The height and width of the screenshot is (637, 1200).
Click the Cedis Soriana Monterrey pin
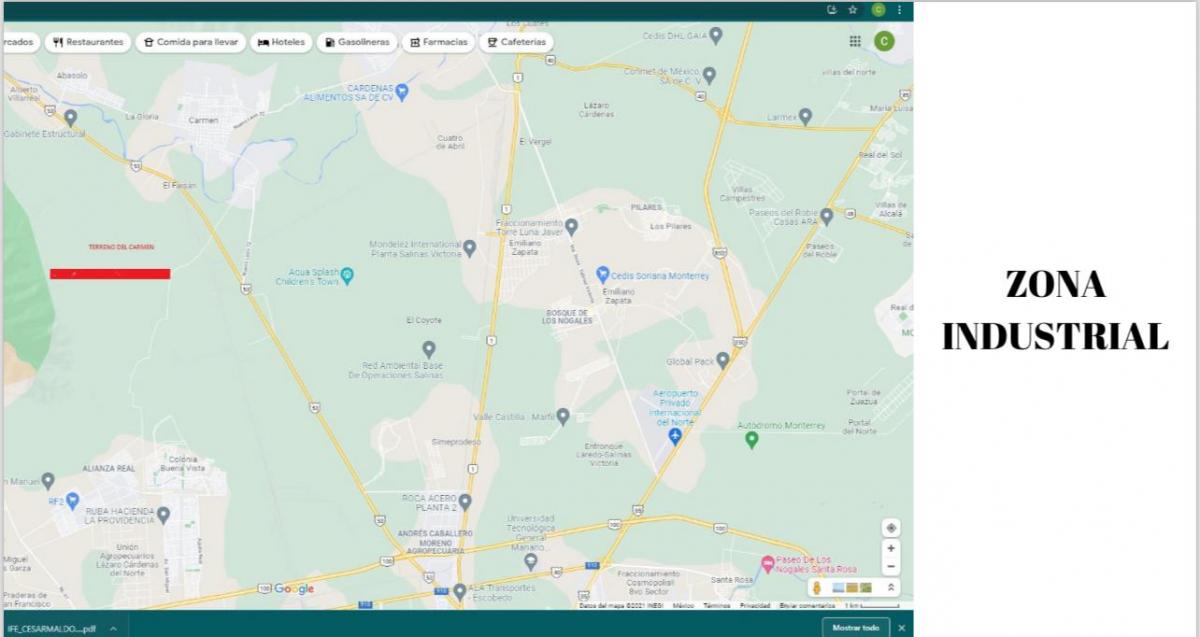(603, 274)
